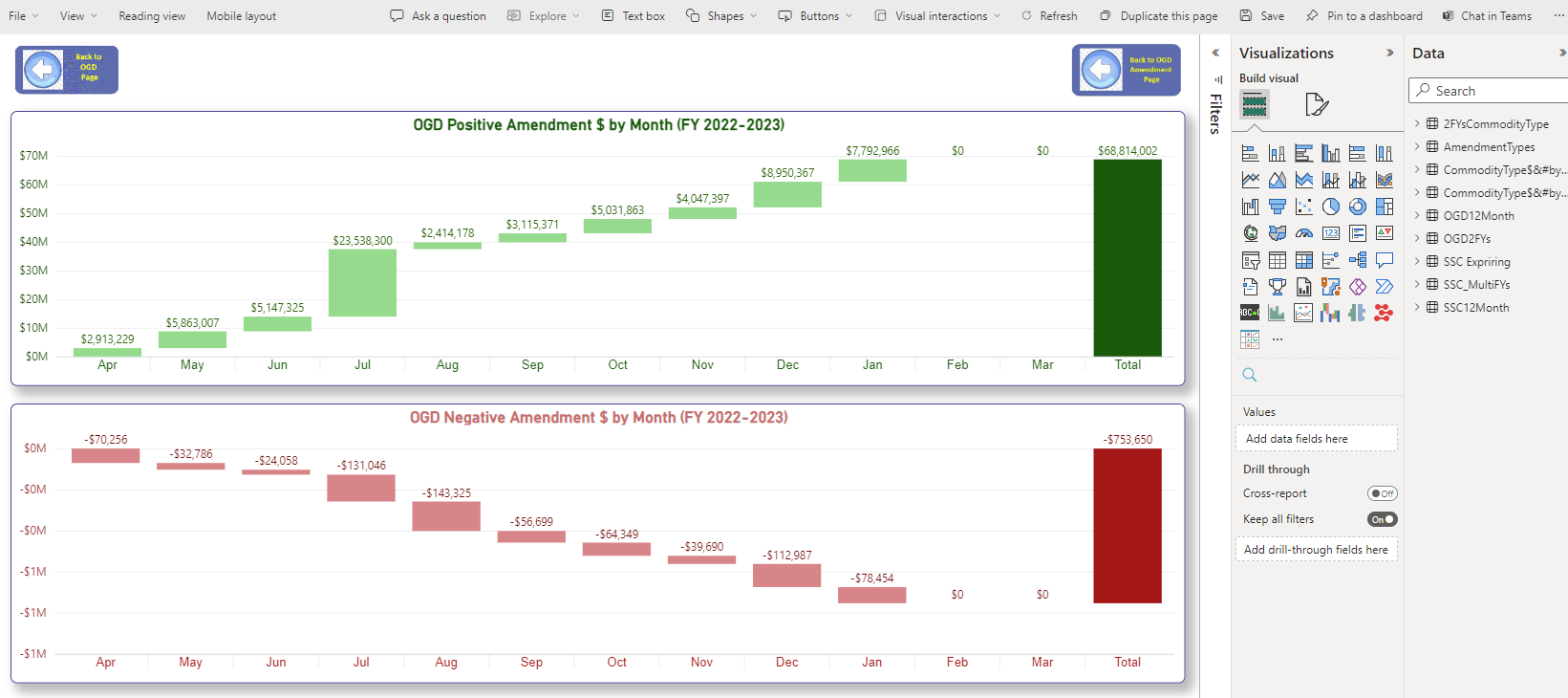Expand the AmendmentTypes table

tap(1417, 146)
